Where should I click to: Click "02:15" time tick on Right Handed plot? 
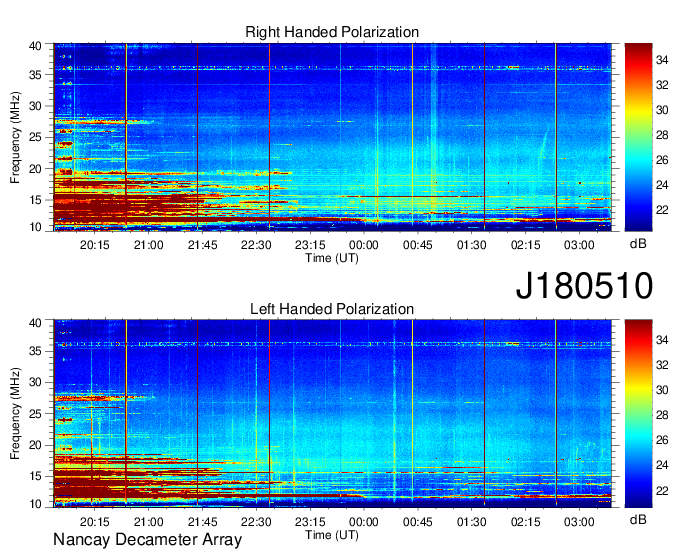click(x=526, y=245)
